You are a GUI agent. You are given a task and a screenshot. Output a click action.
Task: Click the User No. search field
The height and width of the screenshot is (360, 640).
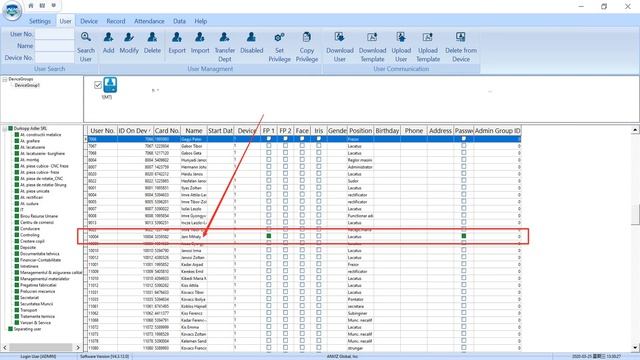point(55,34)
